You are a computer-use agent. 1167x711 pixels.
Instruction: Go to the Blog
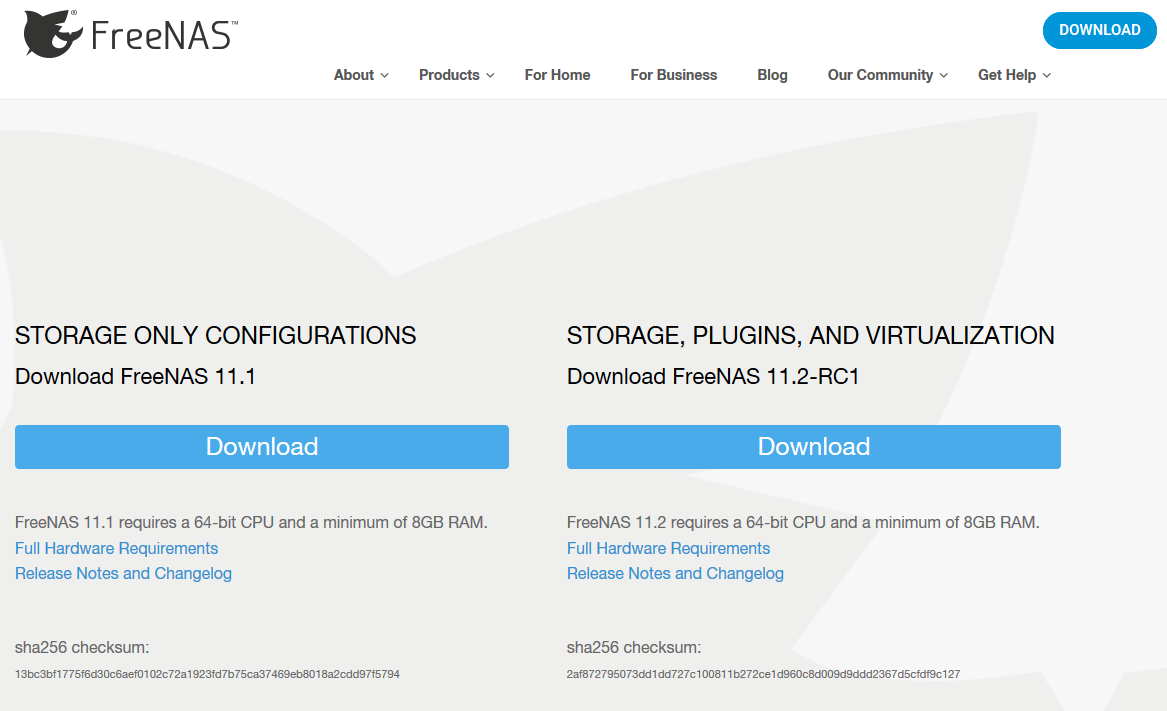[772, 75]
